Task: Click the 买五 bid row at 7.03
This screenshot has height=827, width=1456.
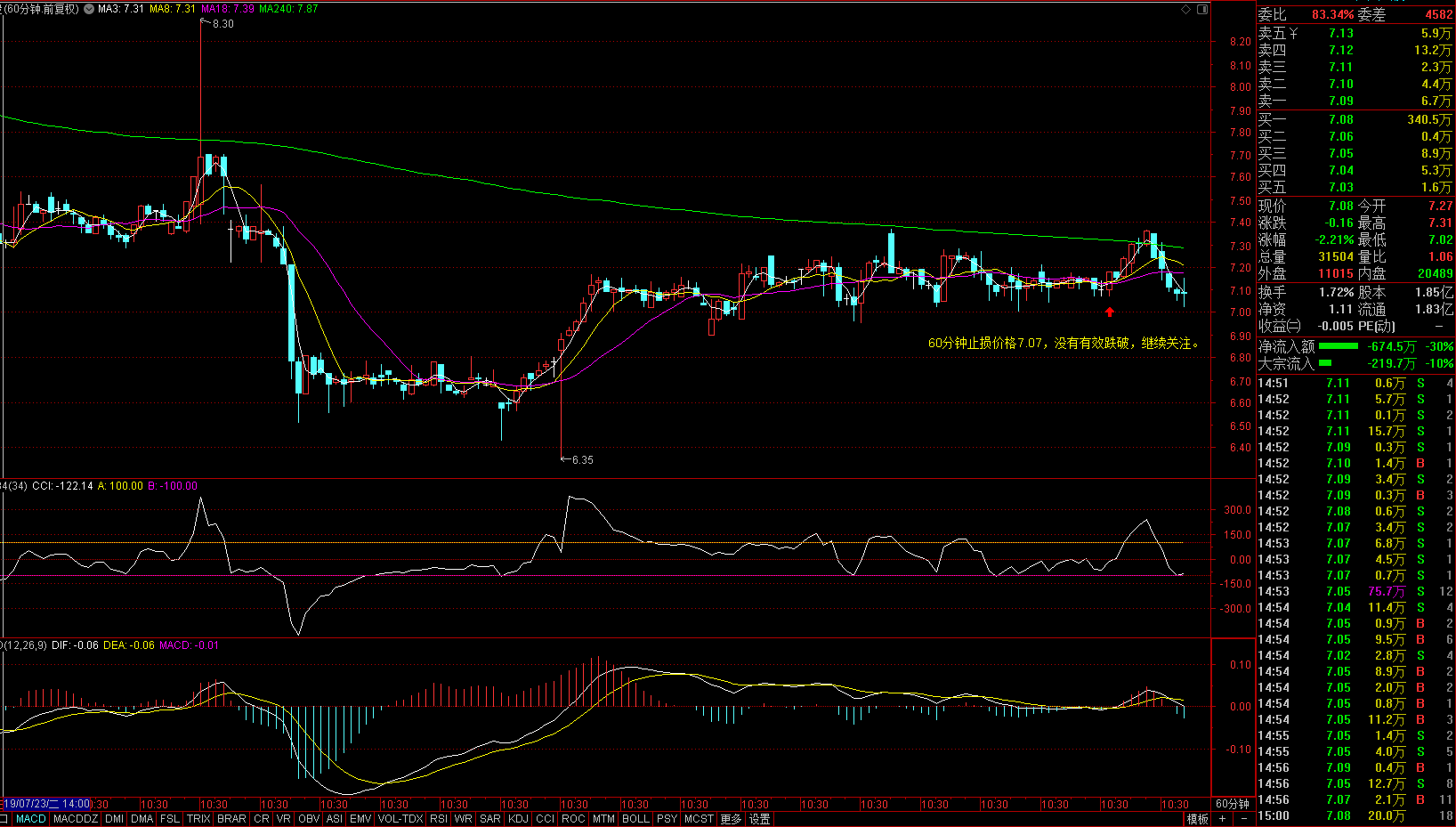Action: (1355, 187)
